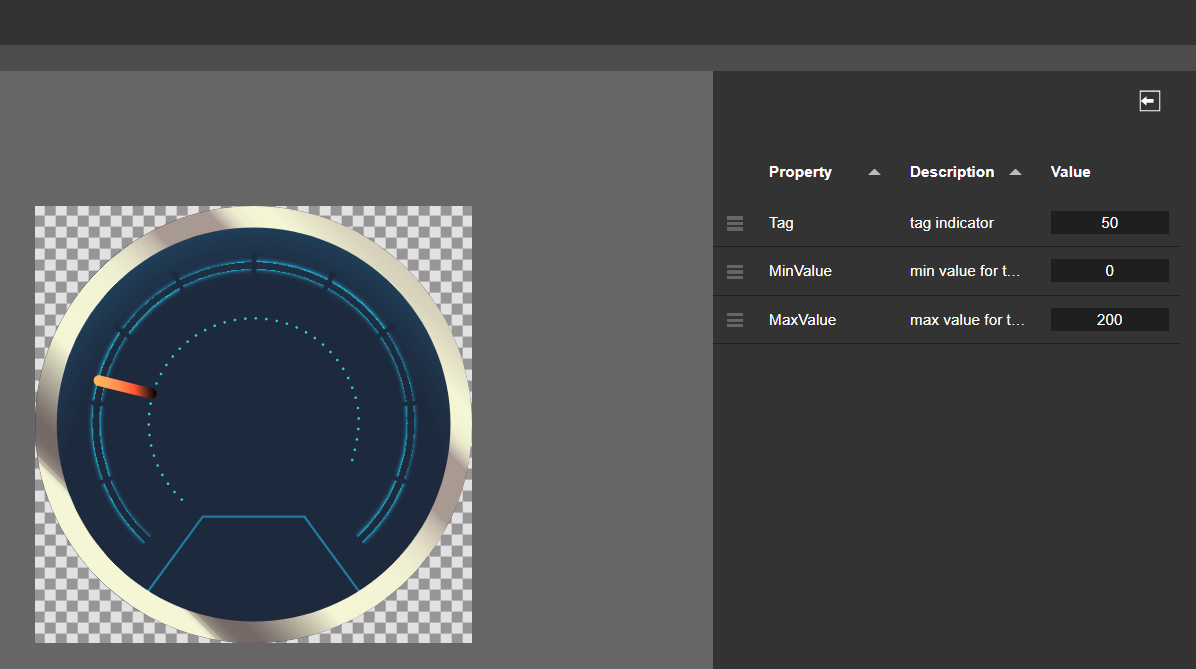Click the truncated "max value for t..." description
The image size is (1196, 669).
click(966, 320)
